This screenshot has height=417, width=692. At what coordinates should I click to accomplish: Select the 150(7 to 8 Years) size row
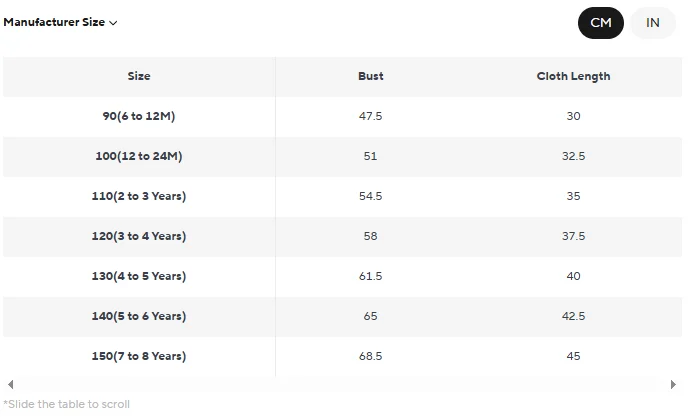342,356
